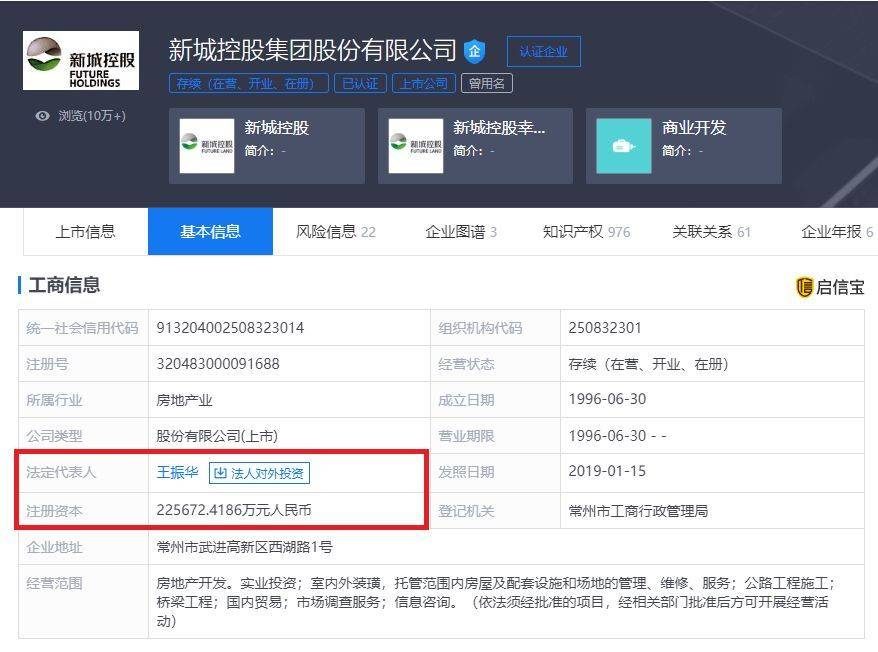Viewport: 878px width, 652px height.
Task: Select organization code 250832301
Action: coord(605,328)
